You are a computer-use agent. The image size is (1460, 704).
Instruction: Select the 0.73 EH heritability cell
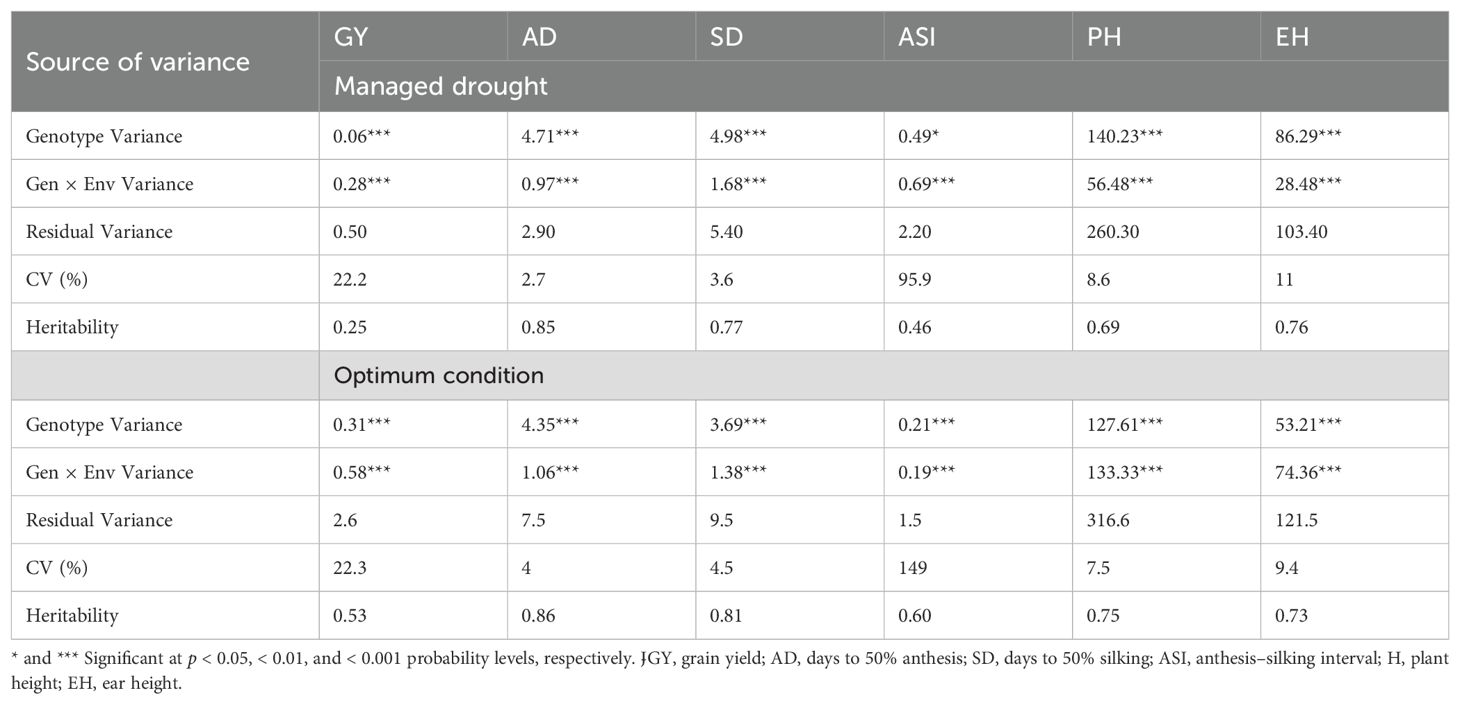(1290, 616)
